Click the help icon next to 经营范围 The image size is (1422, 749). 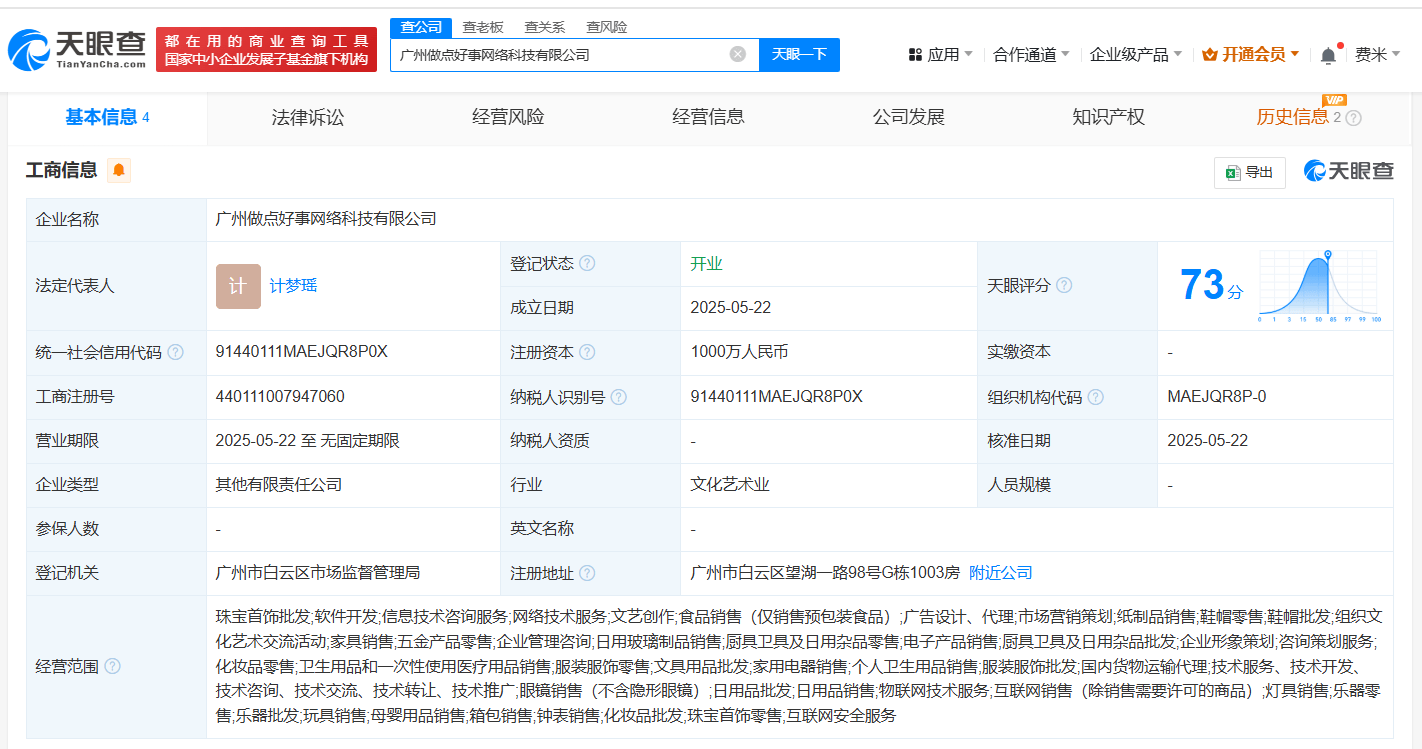point(112,666)
